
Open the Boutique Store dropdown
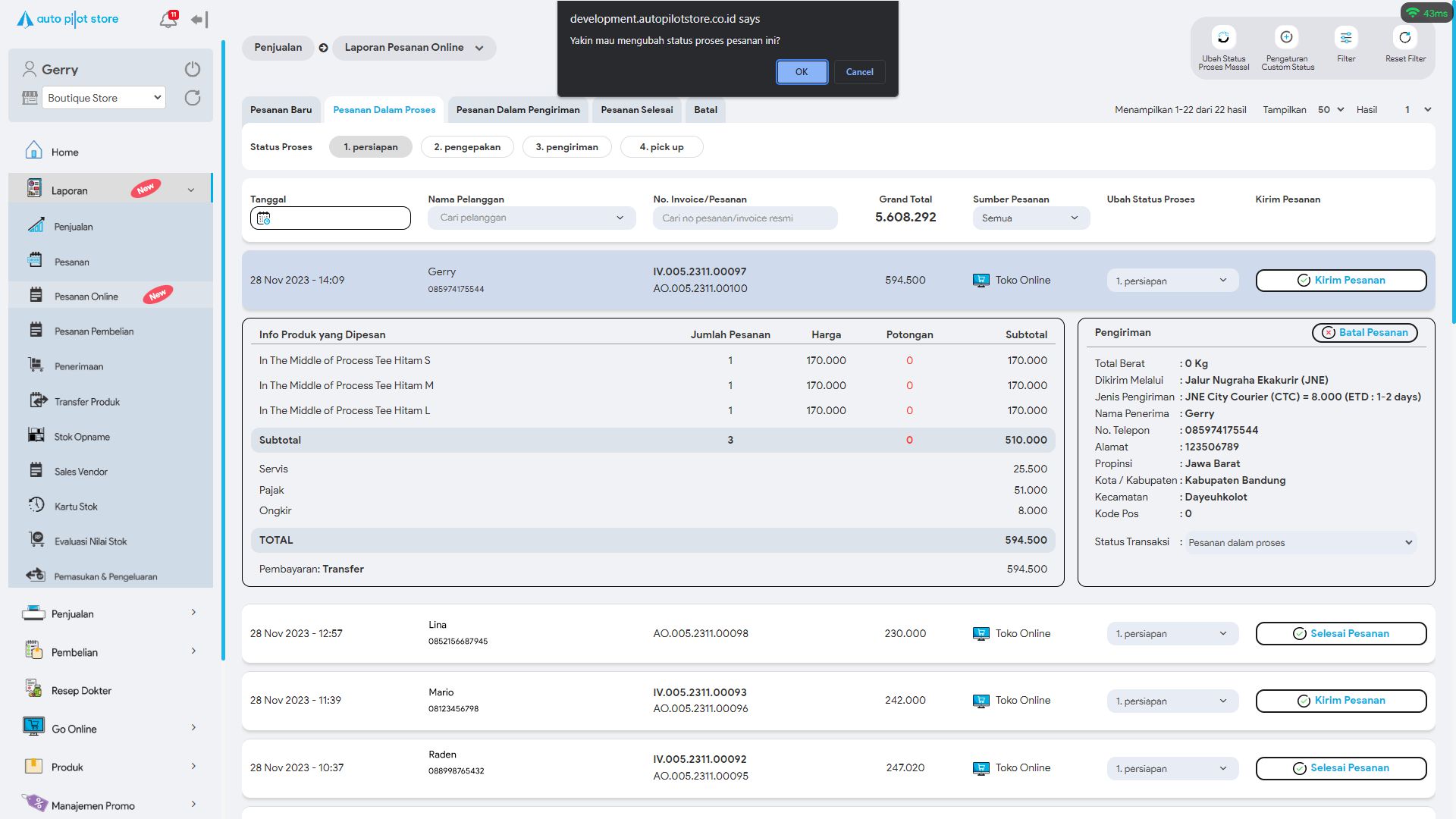104,98
